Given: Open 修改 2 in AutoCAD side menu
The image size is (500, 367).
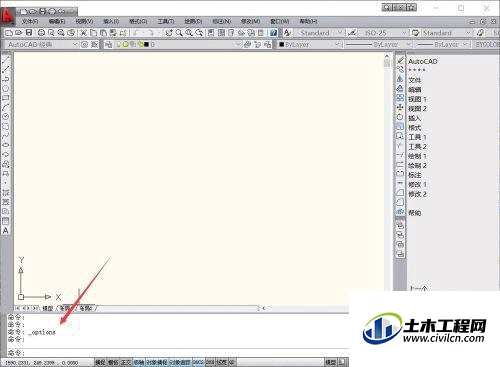Looking at the screenshot, I should [x=417, y=194].
